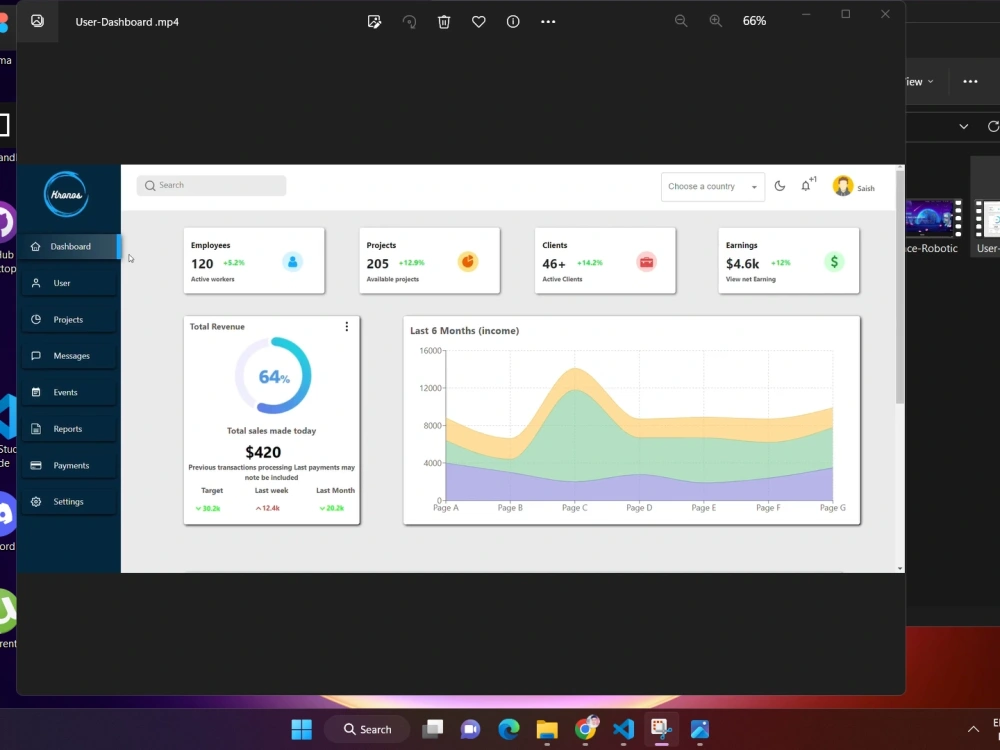Click Page C peak on income chart
Viewport: 1000px width, 750px height.
[x=575, y=369]
